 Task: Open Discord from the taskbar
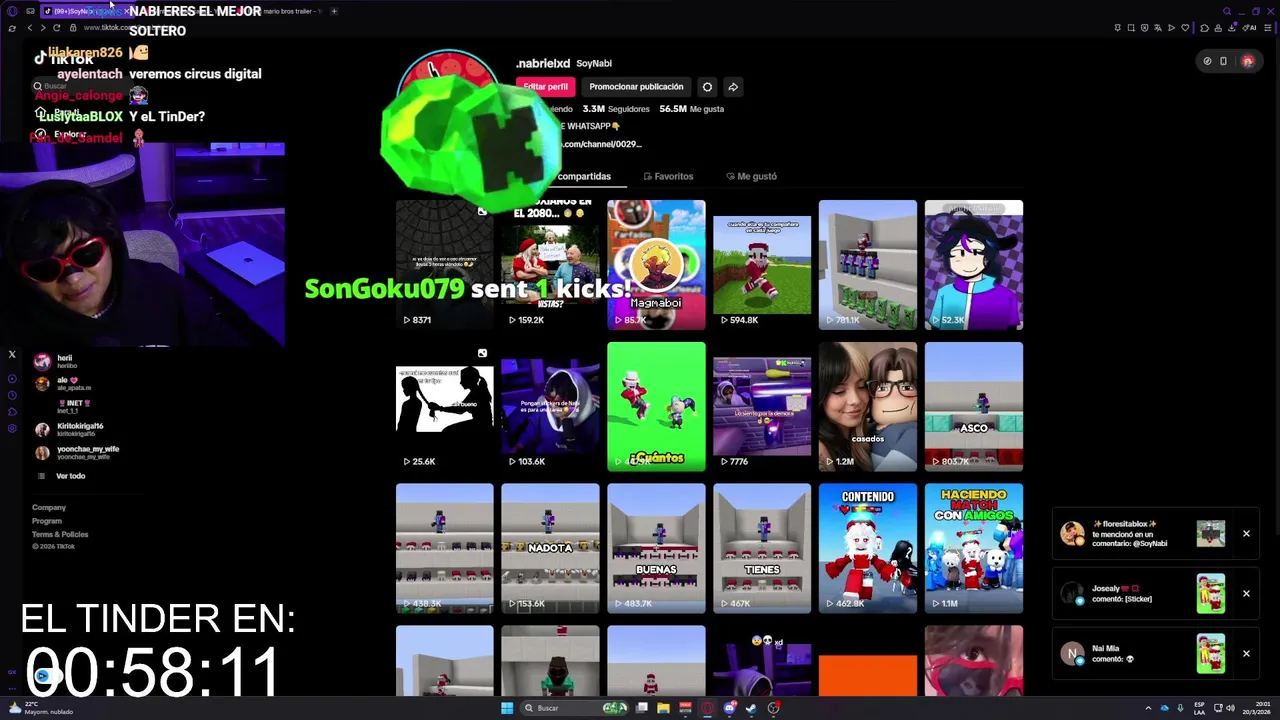tap(730, 708)
